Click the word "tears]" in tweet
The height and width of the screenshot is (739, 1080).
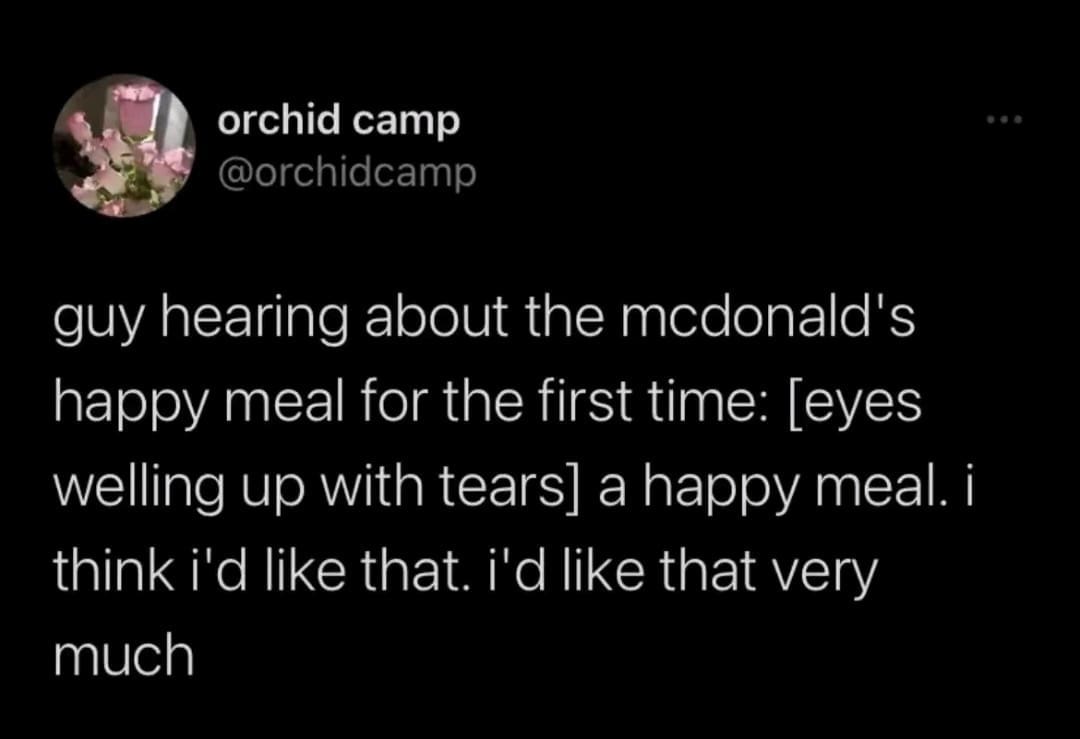point(540,490)
